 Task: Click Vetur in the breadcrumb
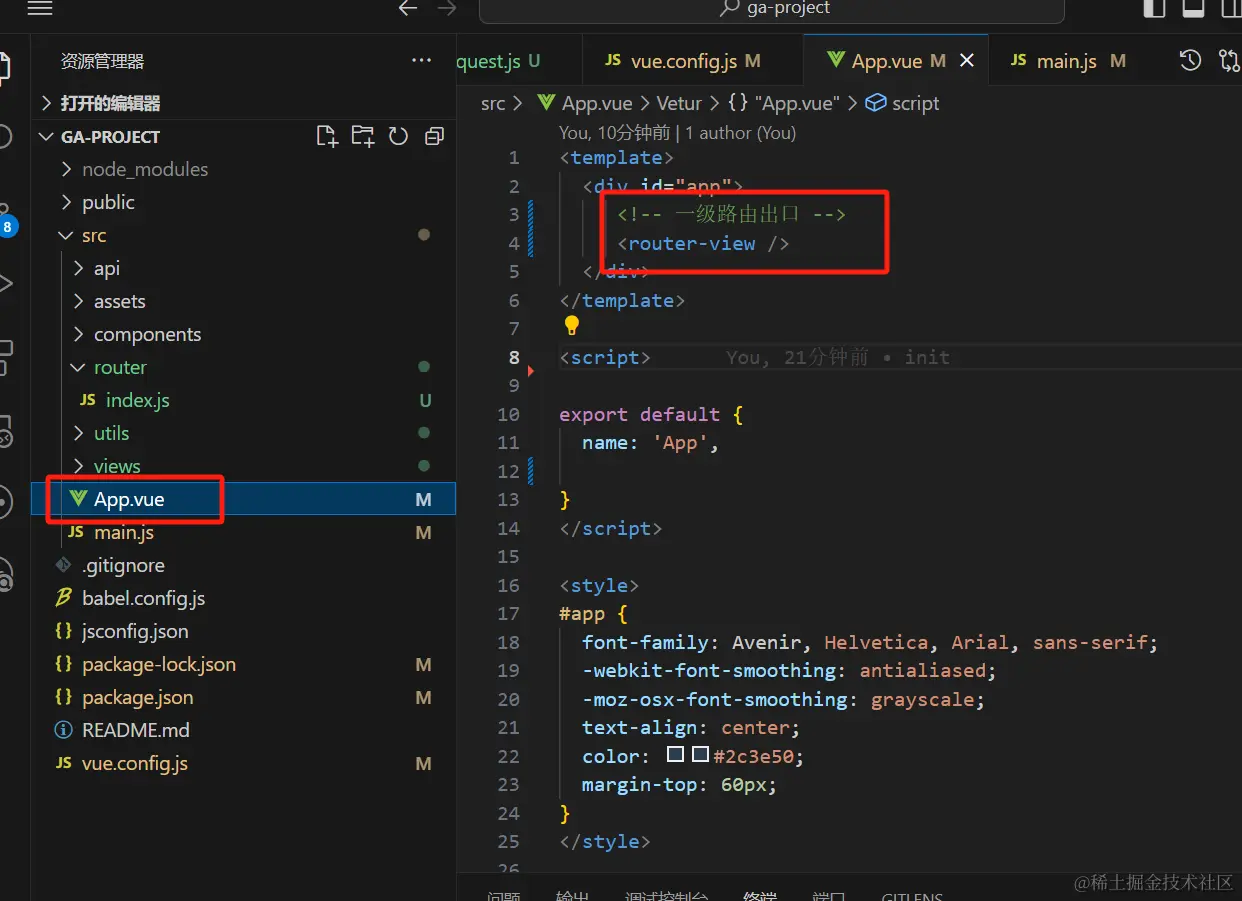click(x=680, y=103)
